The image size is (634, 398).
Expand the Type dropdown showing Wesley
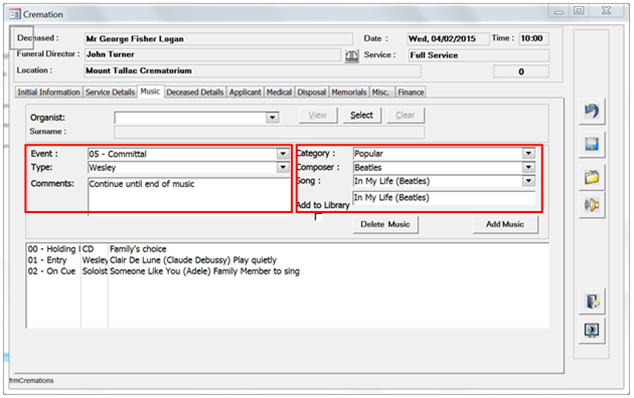[x=283, y=167]
